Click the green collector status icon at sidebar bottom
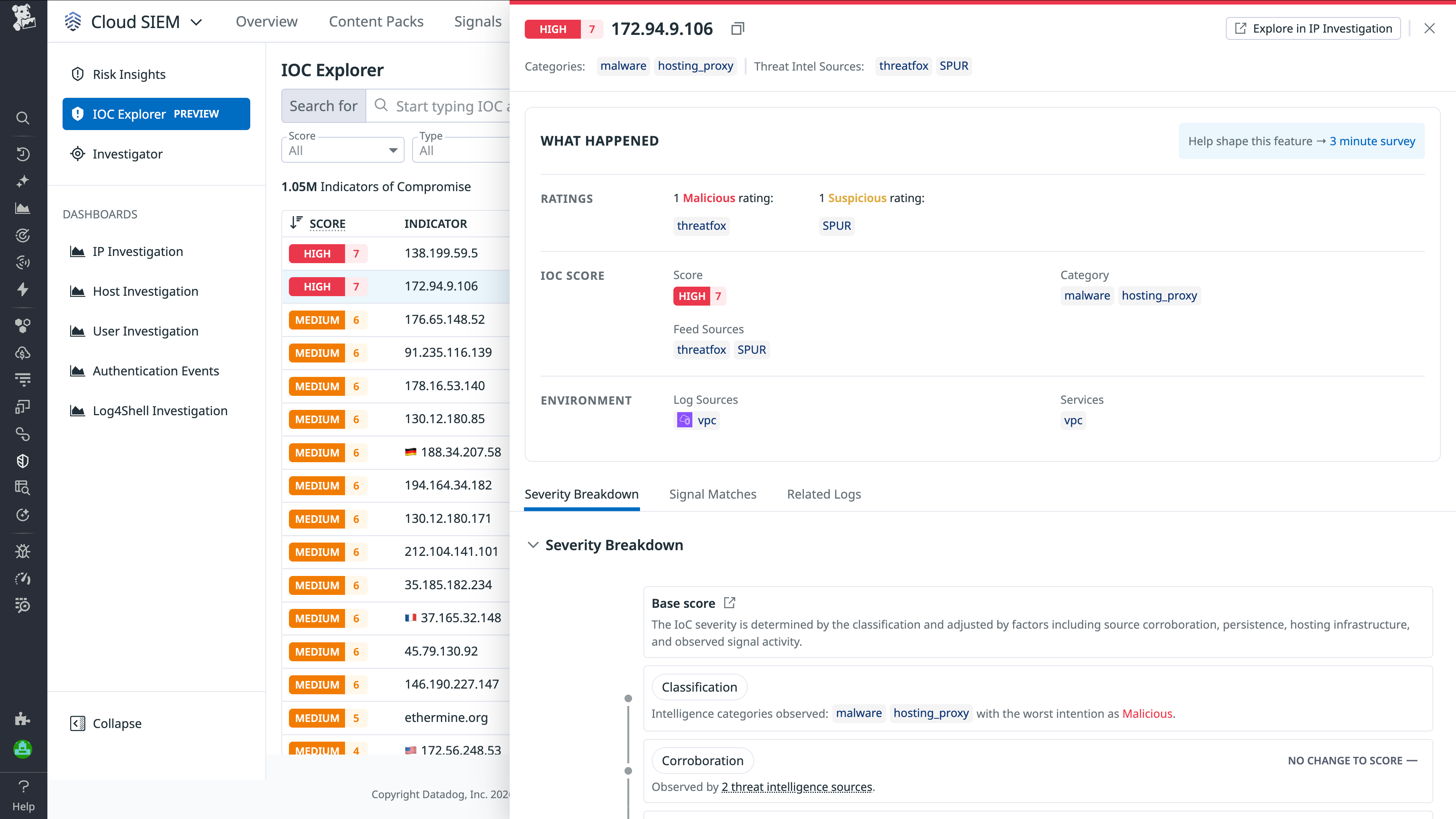Viewport: 1456px width, 819px height. coord(23,750)
